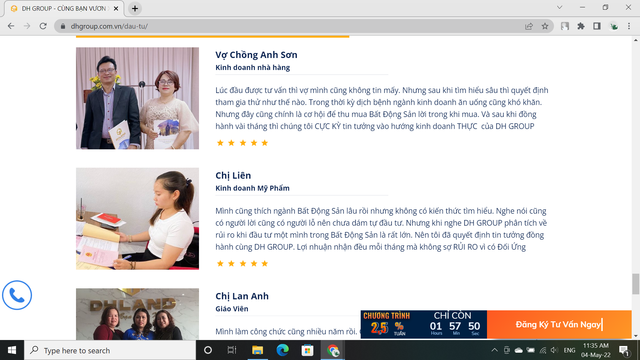Open the tab search chevron
This screenshot has height=360, width=640.
pos(560,7)
